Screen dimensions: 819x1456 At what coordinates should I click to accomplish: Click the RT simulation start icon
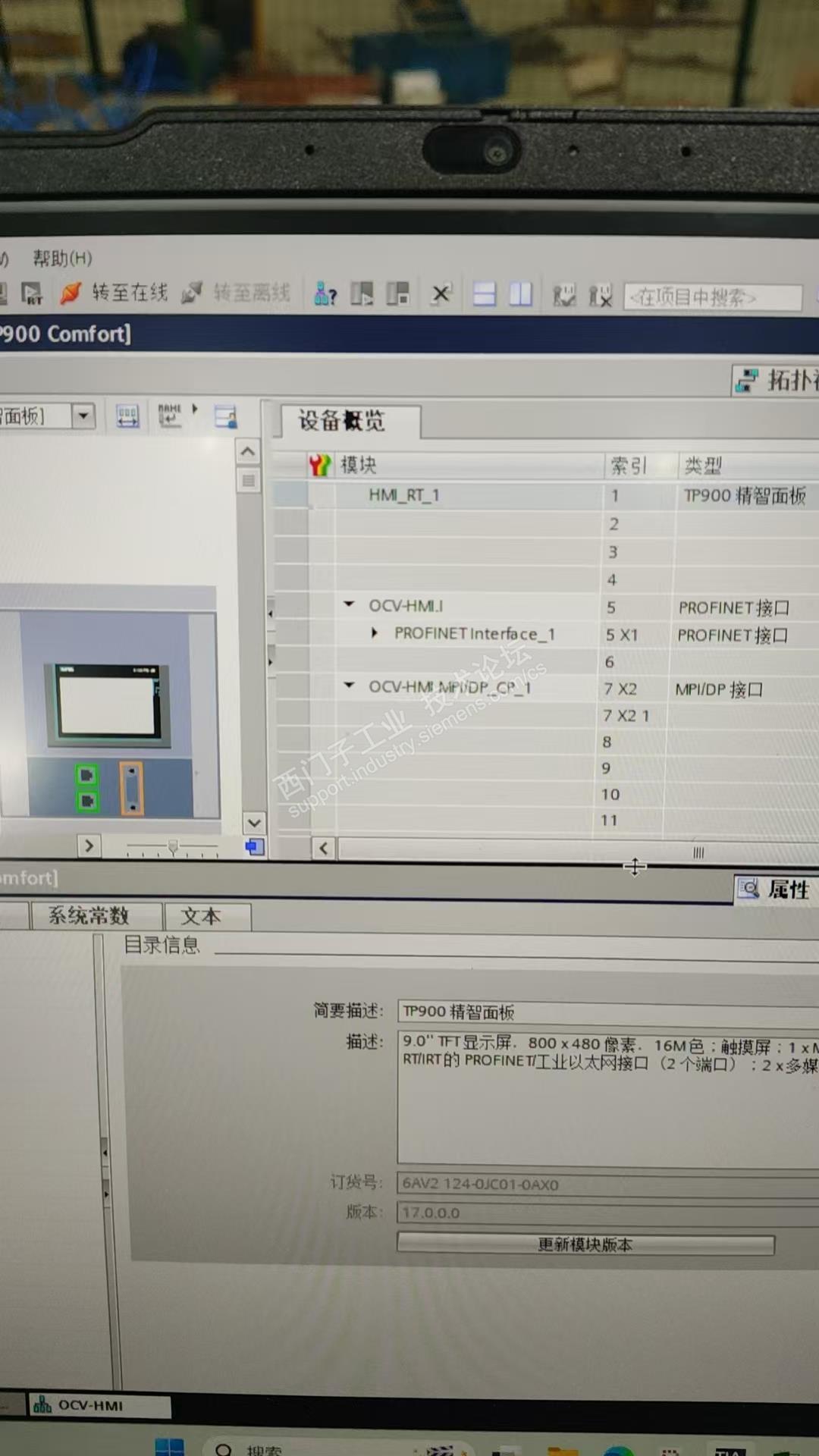(x=32, y=293)
